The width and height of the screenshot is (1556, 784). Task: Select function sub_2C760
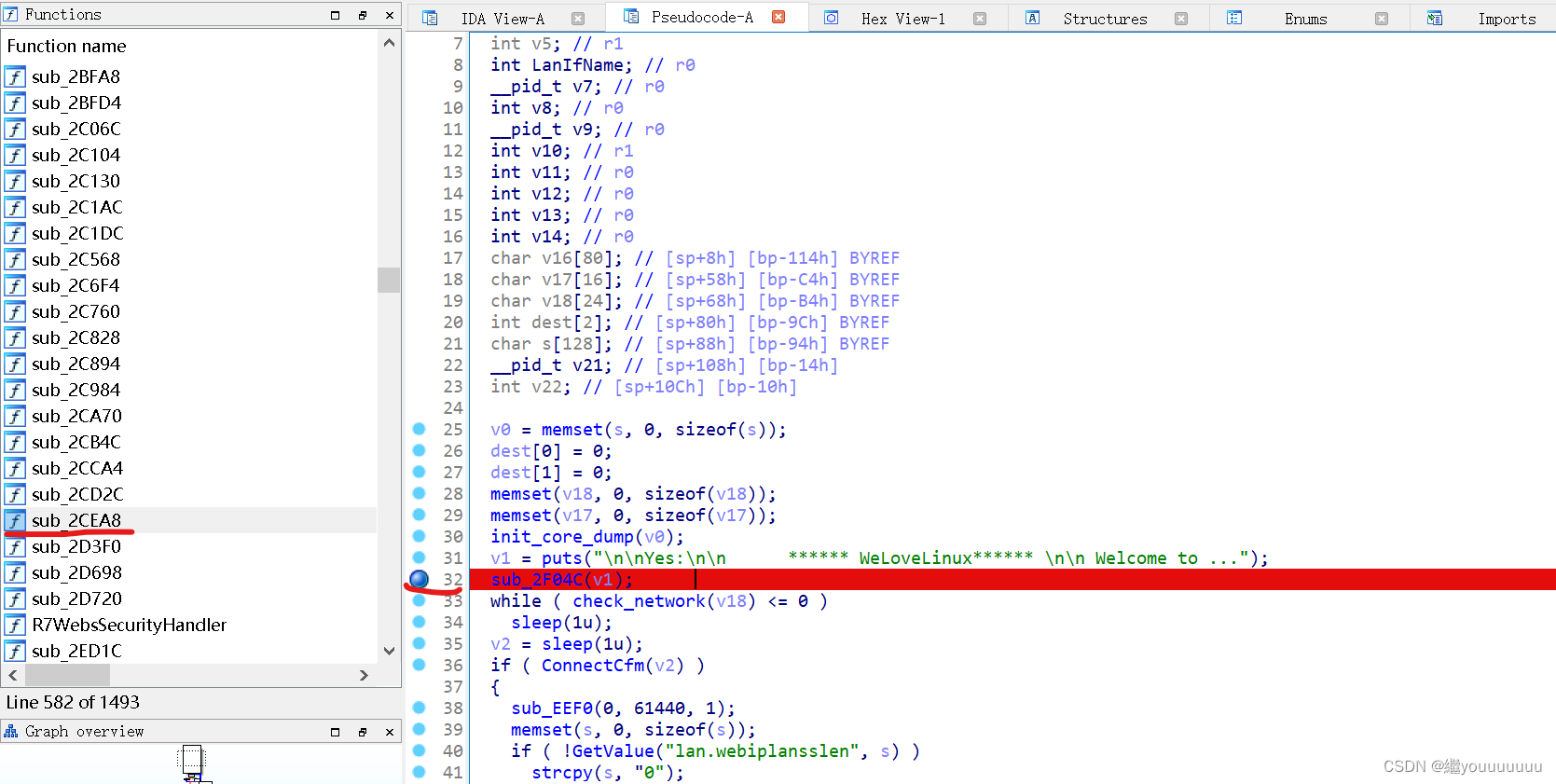pyautogui.click(x=76, y=311)
